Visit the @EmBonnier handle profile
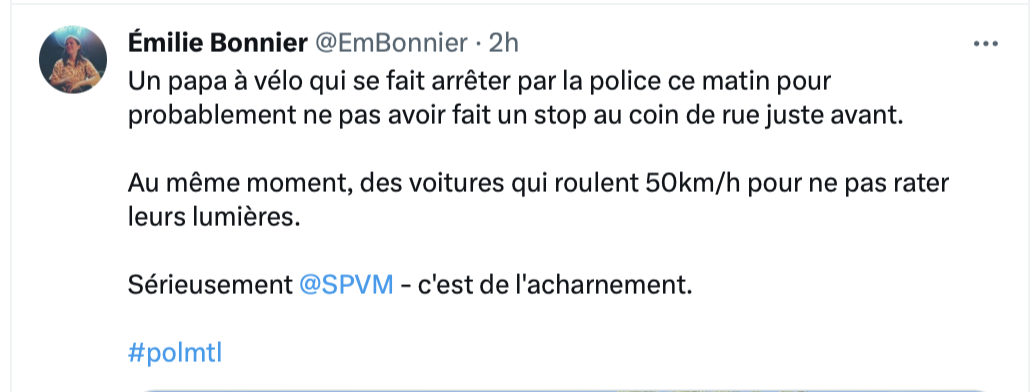The image size is (1030, 392). [392, 43]
